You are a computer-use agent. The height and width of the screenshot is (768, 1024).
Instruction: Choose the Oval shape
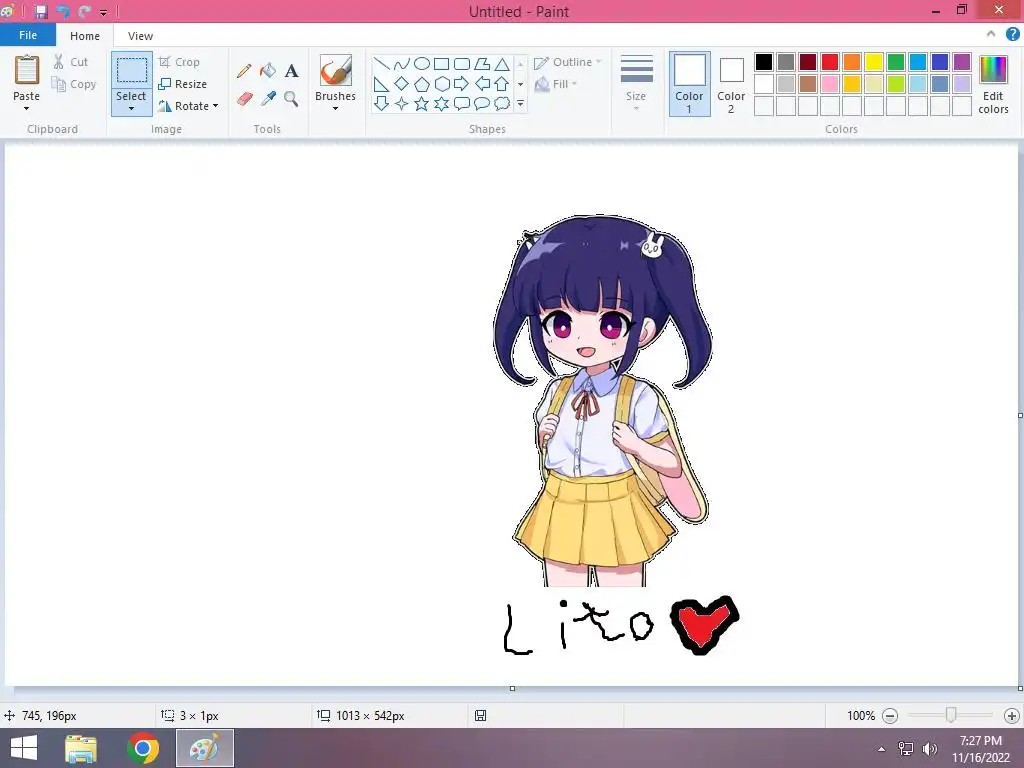point(422,63)
